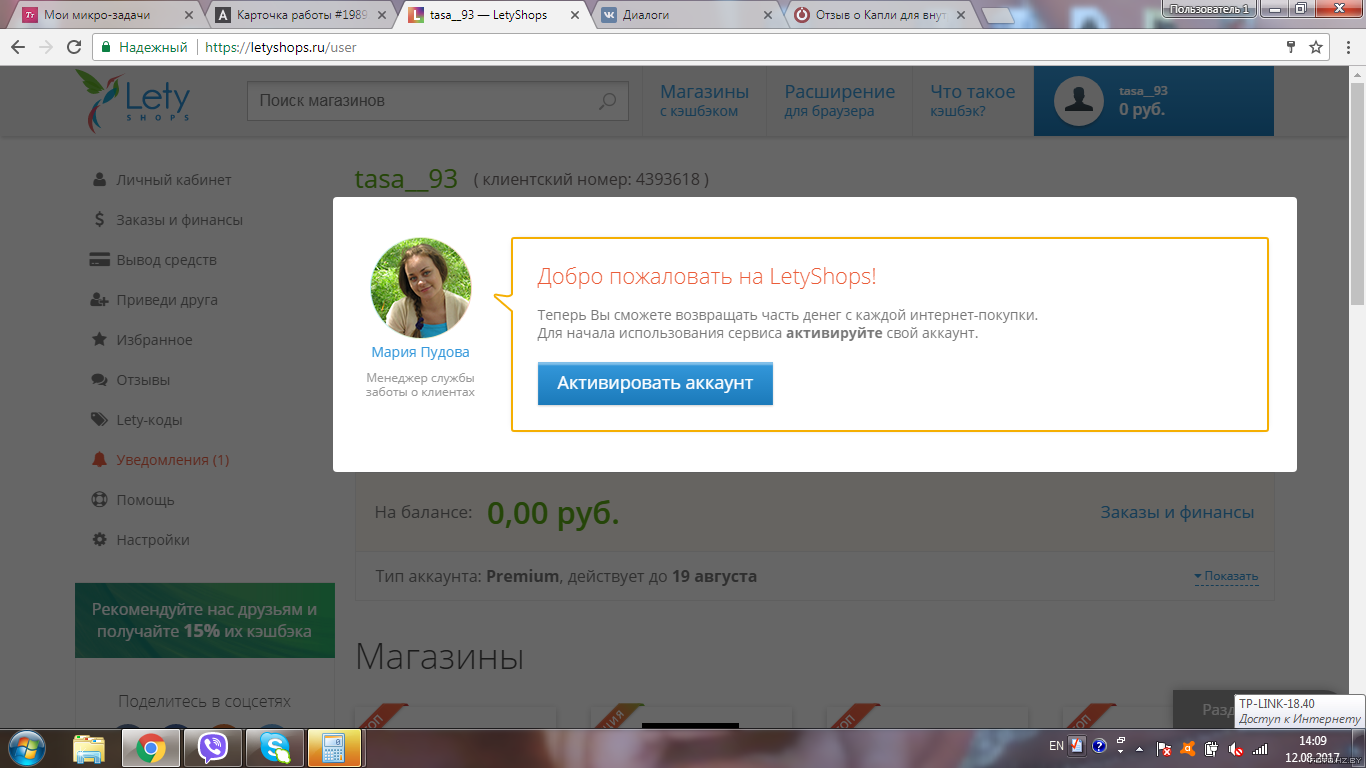Open new browser tab button

(998, 15)
